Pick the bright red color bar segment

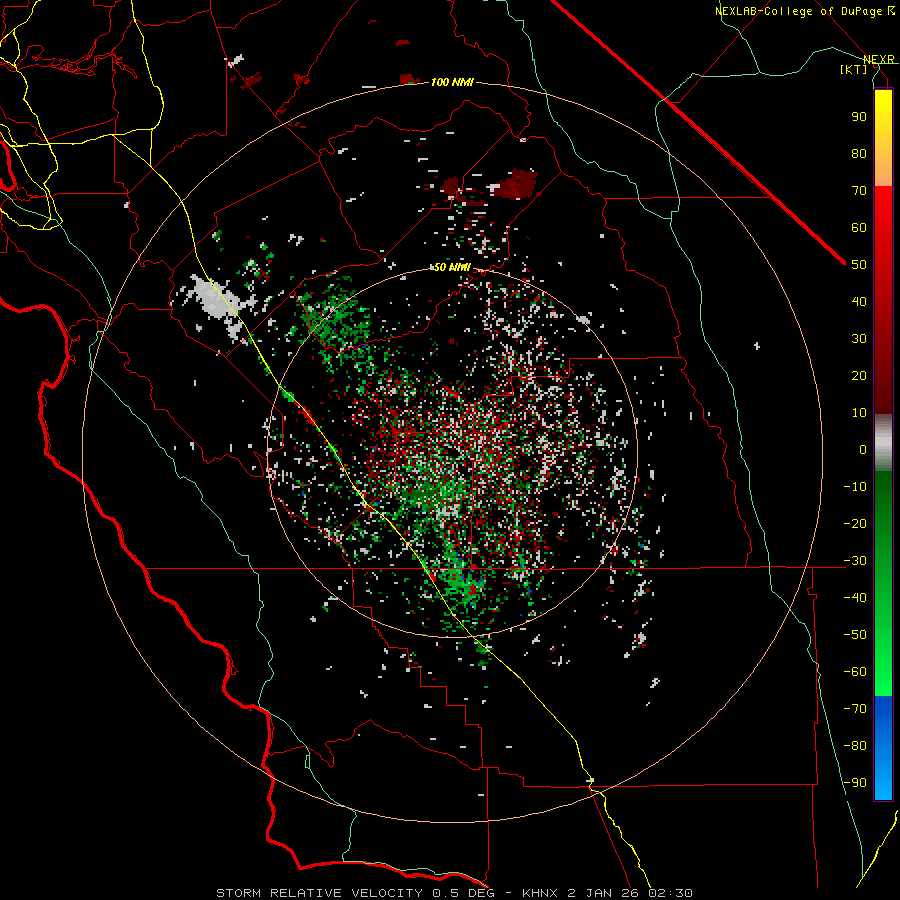pos(883,210)
